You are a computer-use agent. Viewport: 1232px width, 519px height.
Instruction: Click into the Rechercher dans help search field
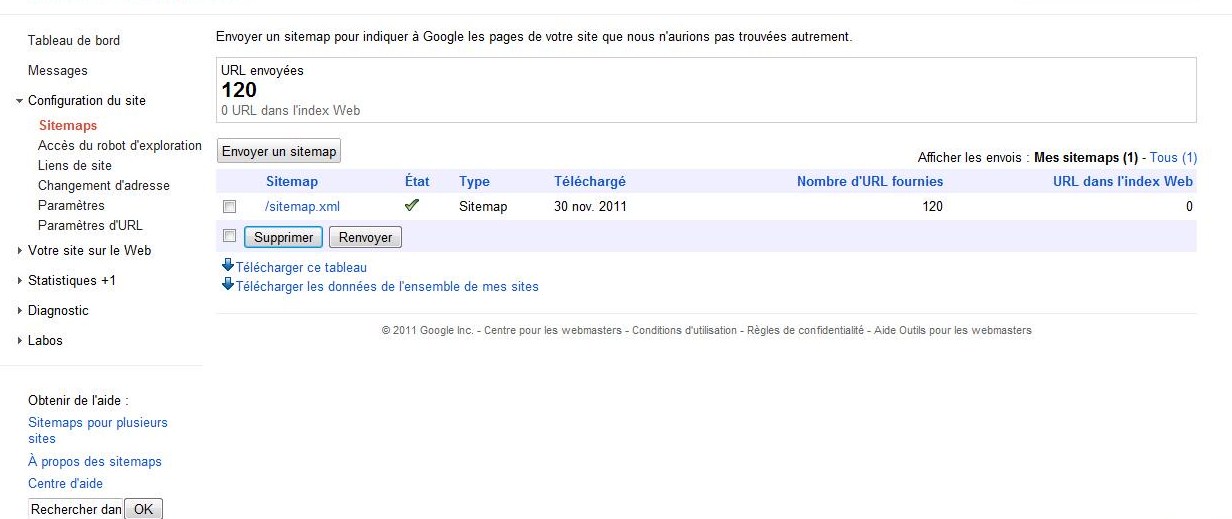coord(75,509)
